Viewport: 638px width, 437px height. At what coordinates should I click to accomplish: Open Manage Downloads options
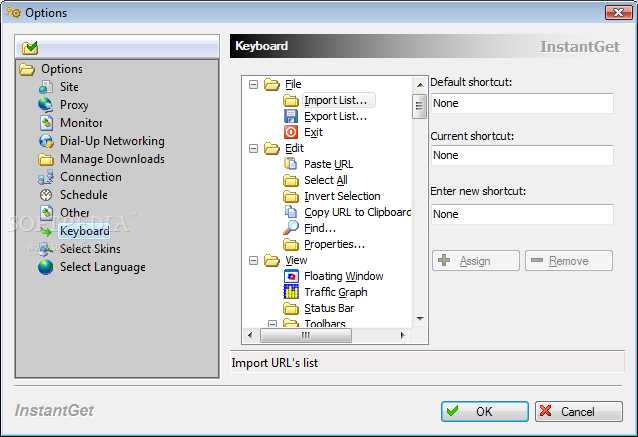point(112,159)
